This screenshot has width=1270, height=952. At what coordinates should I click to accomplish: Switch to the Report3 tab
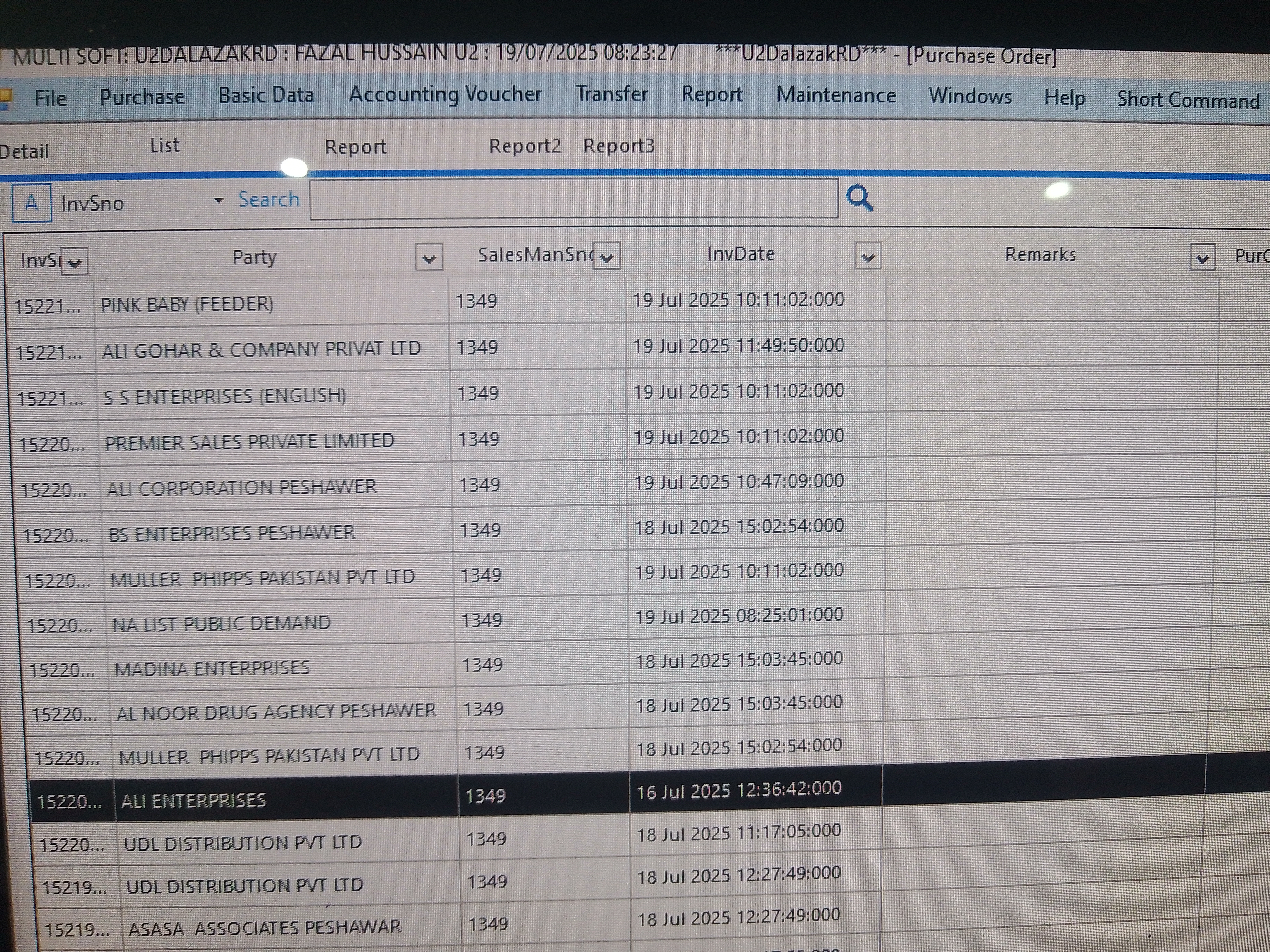coord(618,146)
